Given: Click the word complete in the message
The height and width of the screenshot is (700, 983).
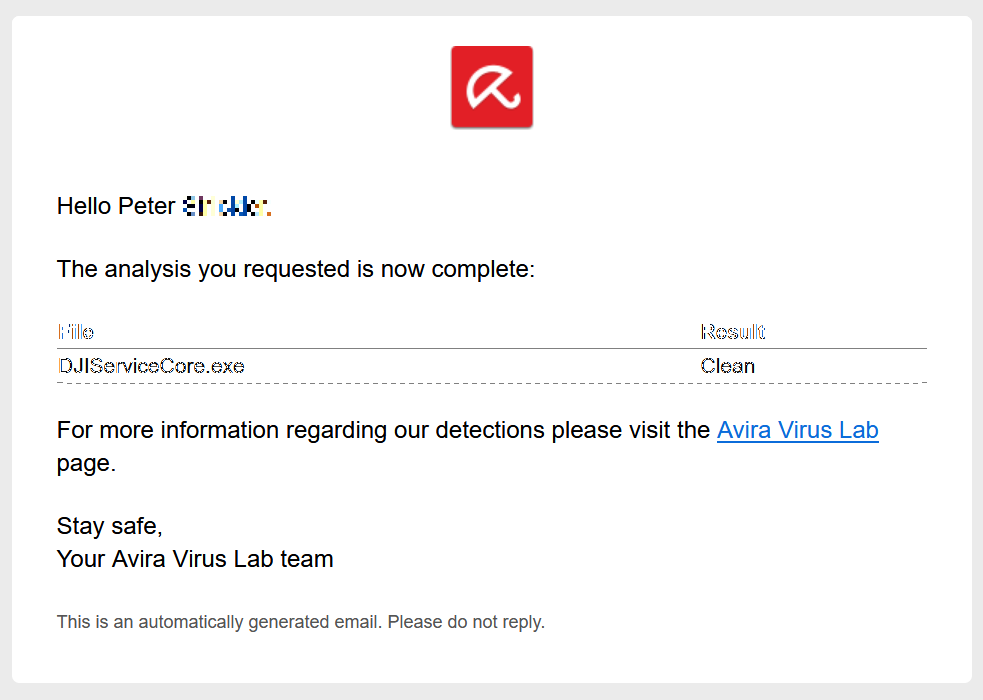Looking at the screenshot, I should click(482, 269).
